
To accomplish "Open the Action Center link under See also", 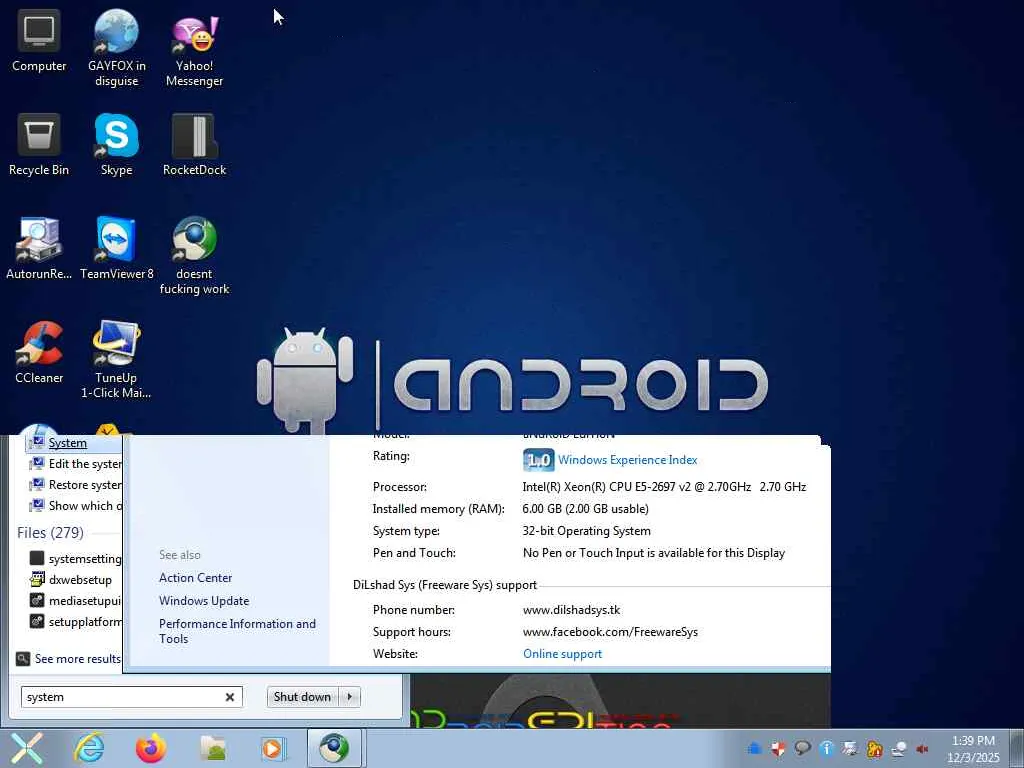I will [x=195, y=578].
